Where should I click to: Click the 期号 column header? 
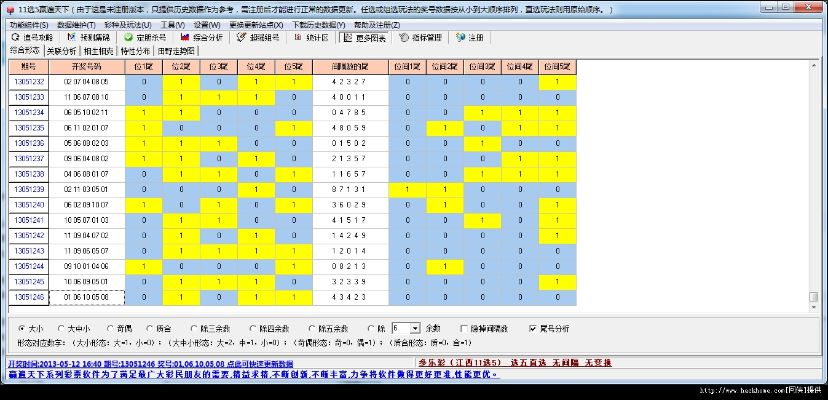coord(29,67)
